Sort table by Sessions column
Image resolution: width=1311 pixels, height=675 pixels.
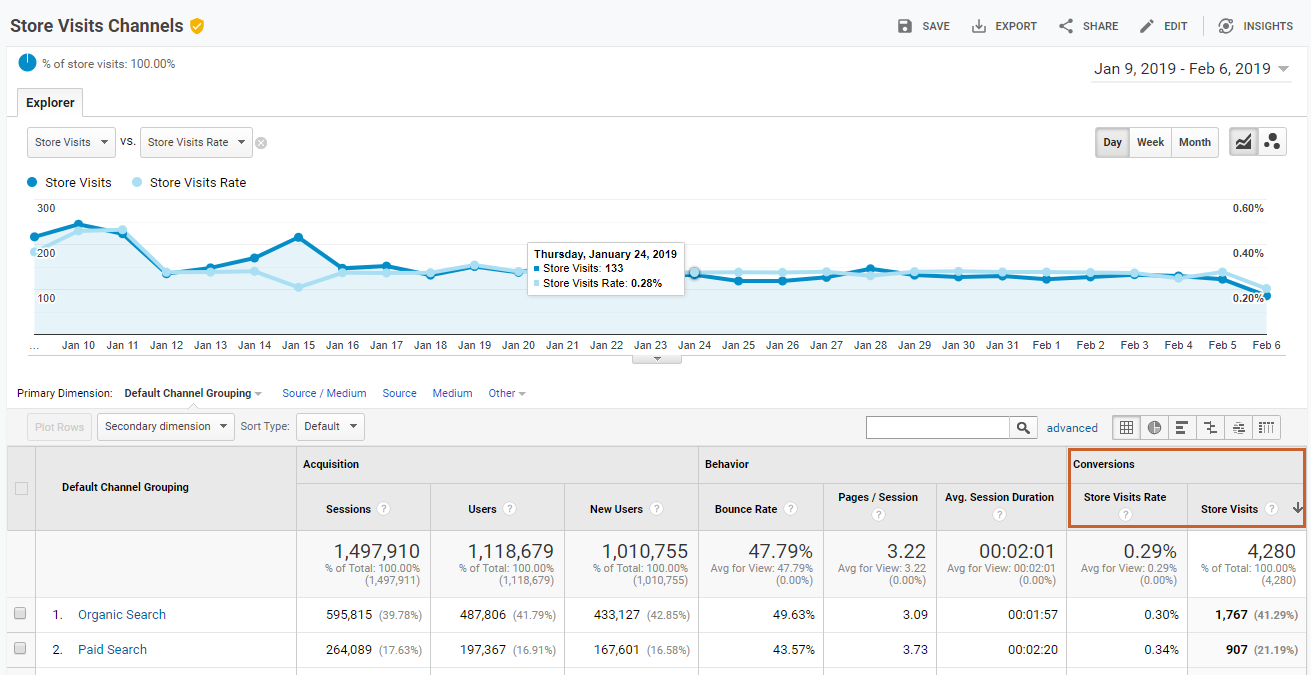(x=349, y=509)
